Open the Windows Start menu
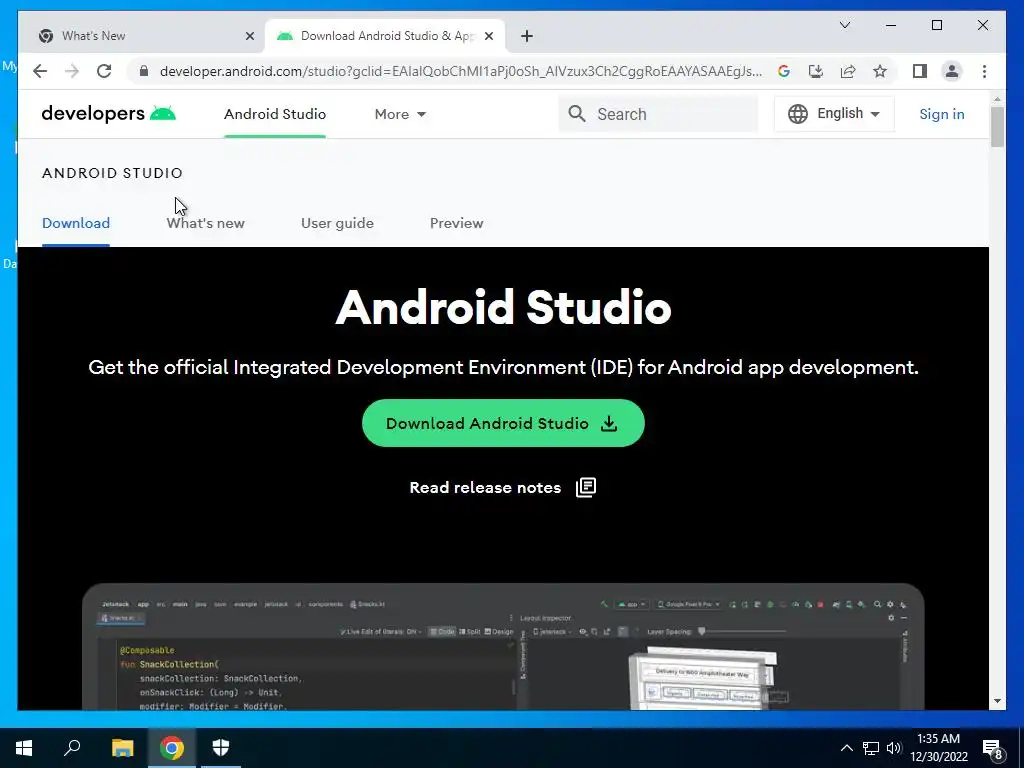Screen dimensions: 1024x768 tap(24, 747)
